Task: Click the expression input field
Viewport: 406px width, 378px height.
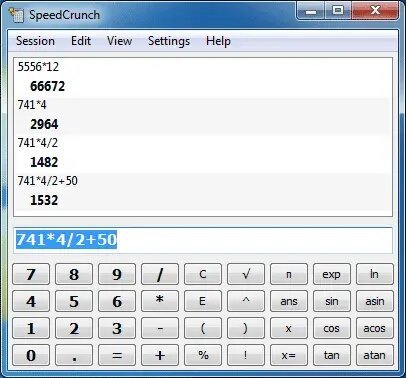Action: [x=203, y=240]
